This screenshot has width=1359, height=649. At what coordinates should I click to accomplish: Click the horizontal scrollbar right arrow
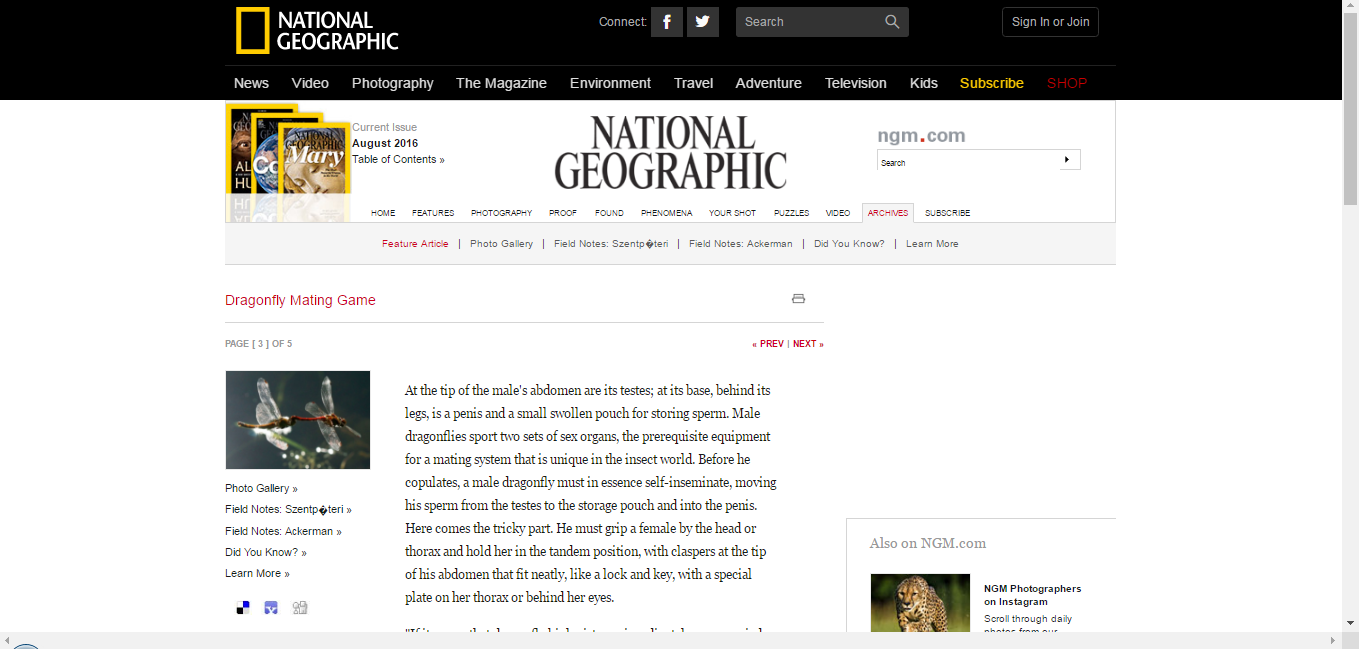1334,640
